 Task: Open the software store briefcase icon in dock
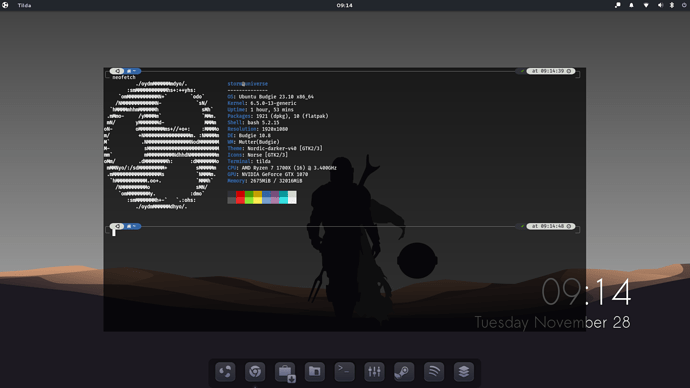pyautogui.click(x=285, y=372)
